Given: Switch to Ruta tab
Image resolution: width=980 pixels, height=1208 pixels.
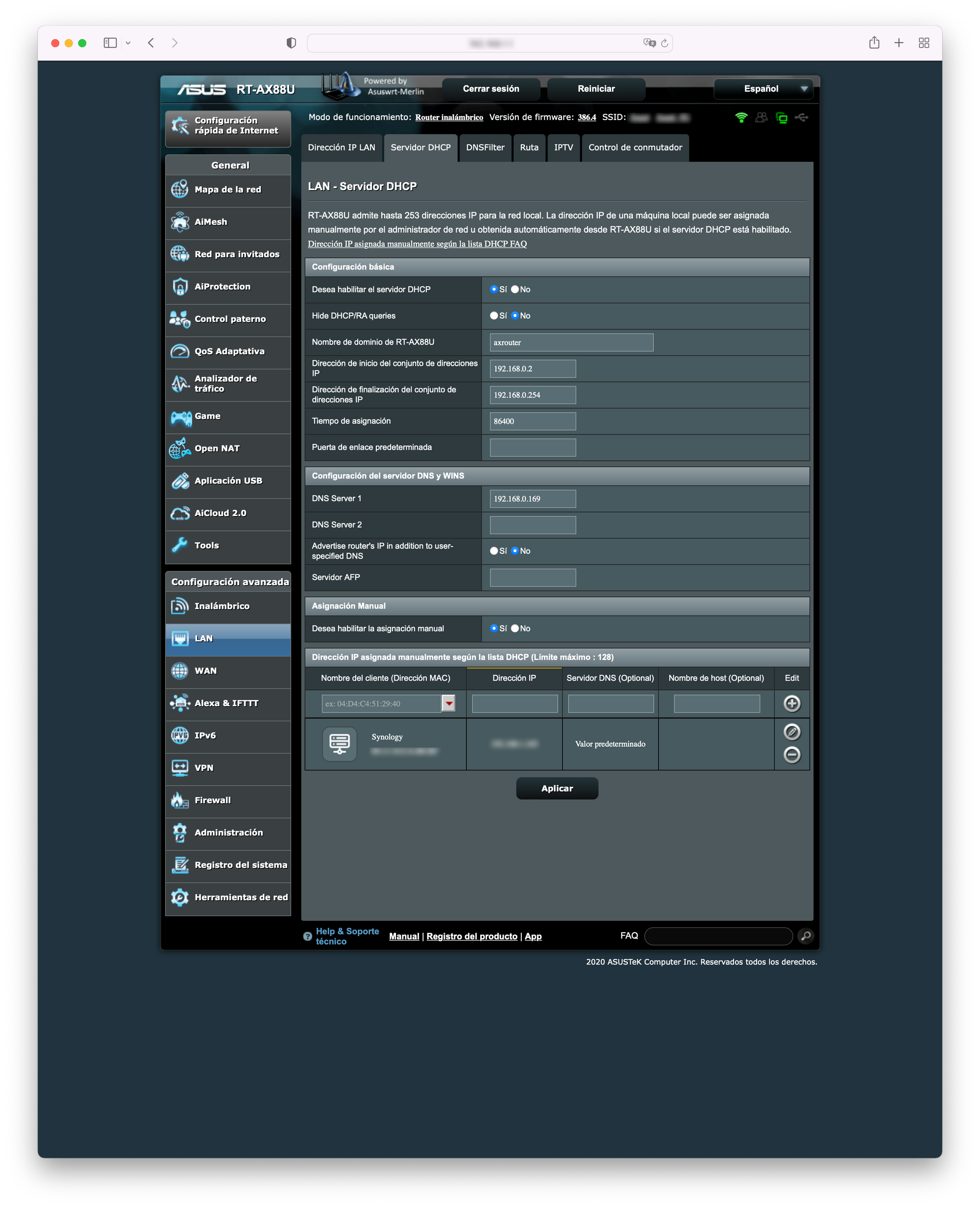Looking at the screenshot, I should click(x=529, y=148).
